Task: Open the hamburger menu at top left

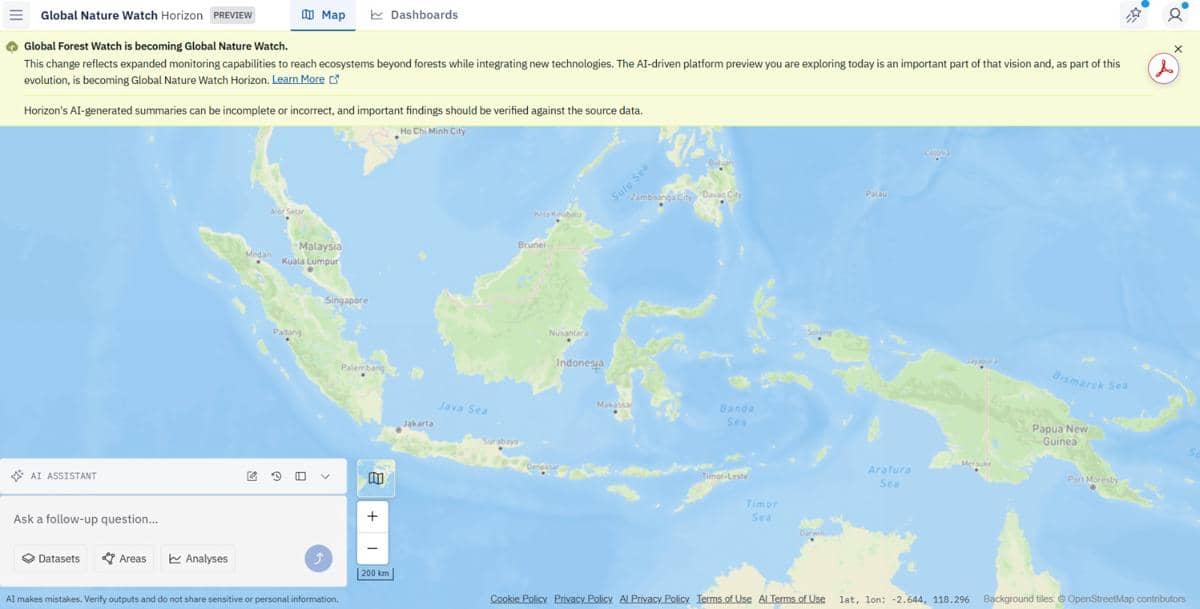Action: [x=16, y=15]
